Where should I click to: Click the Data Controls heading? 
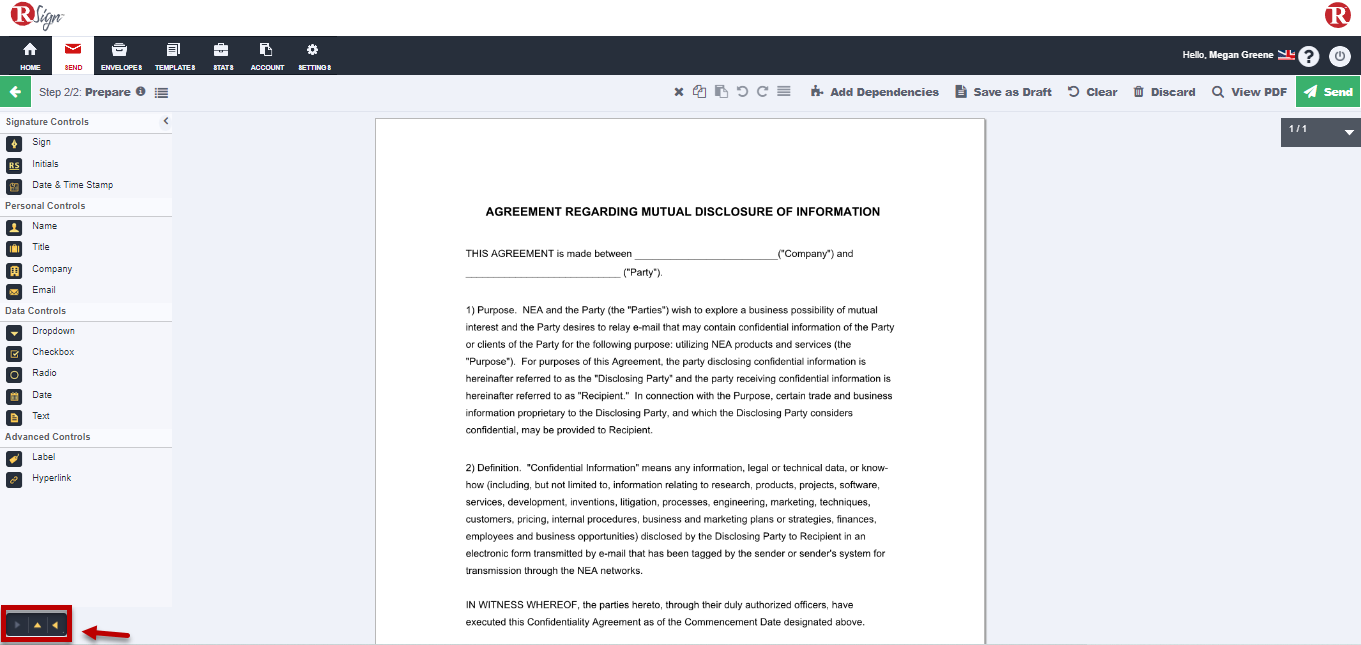(x=35, y=311)
